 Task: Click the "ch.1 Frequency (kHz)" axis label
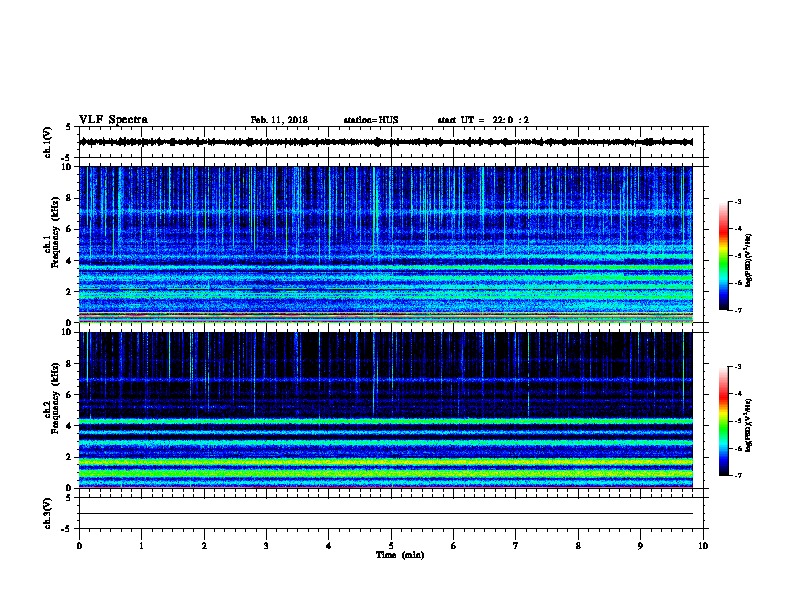(x=52, y=233)
